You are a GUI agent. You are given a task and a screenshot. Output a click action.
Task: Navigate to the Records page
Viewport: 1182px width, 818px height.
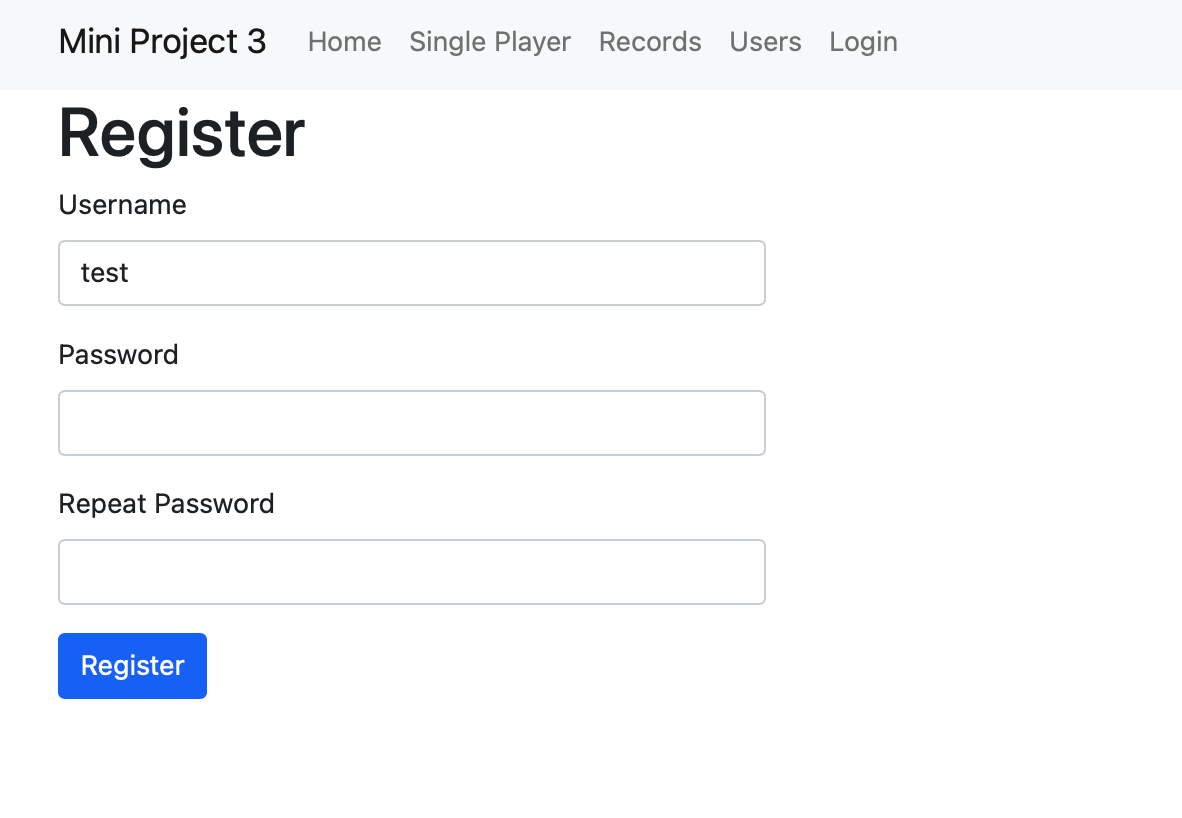(650, 41)
